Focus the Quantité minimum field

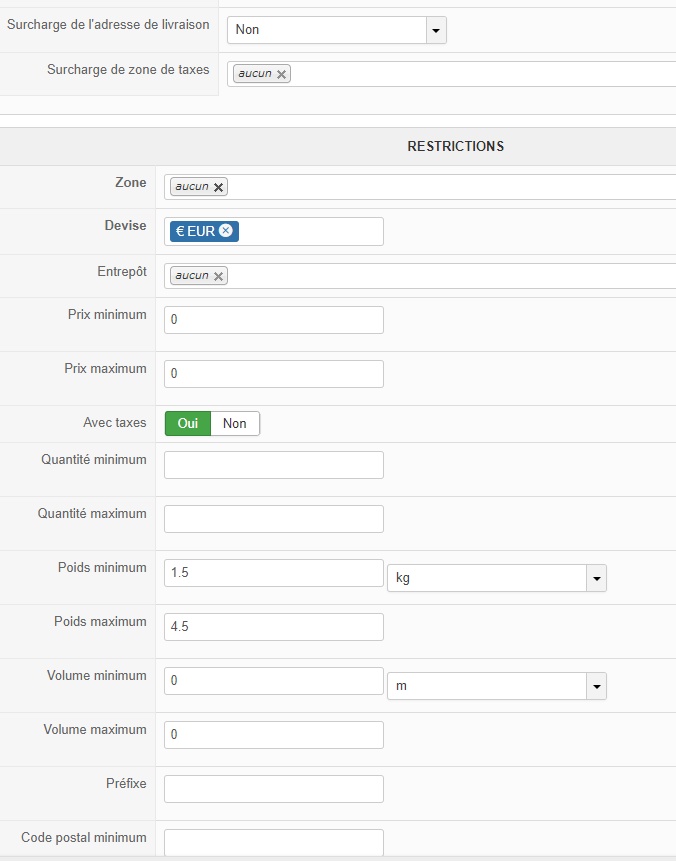[x=273, y=465]
